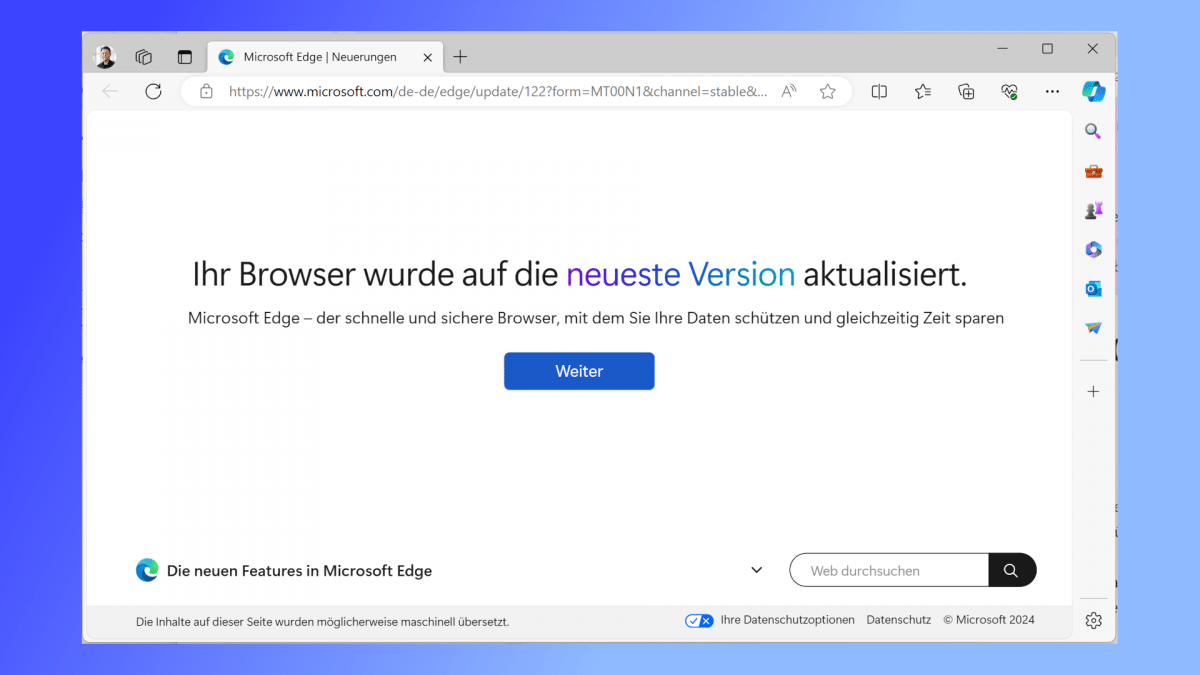Open Collections from the toolbar
Image resolution: width=1200 pixels, height=675 pixels.
click(x=966, y=90)
